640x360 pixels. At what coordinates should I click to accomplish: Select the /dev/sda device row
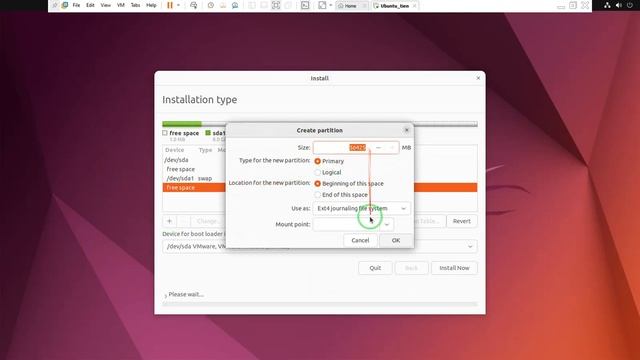pos(194,160)
